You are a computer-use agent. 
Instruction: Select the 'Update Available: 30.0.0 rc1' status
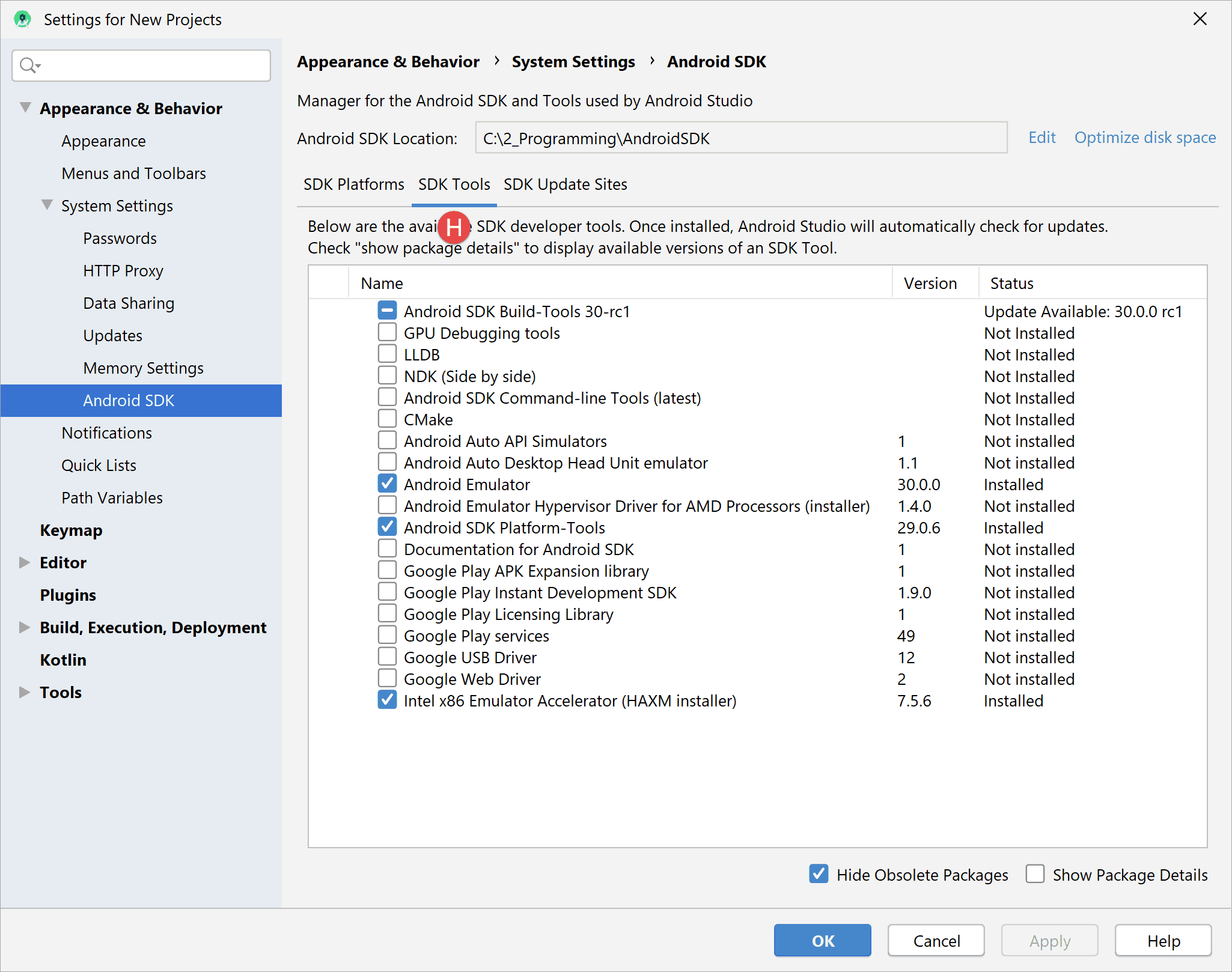[x=1083, y=311]
